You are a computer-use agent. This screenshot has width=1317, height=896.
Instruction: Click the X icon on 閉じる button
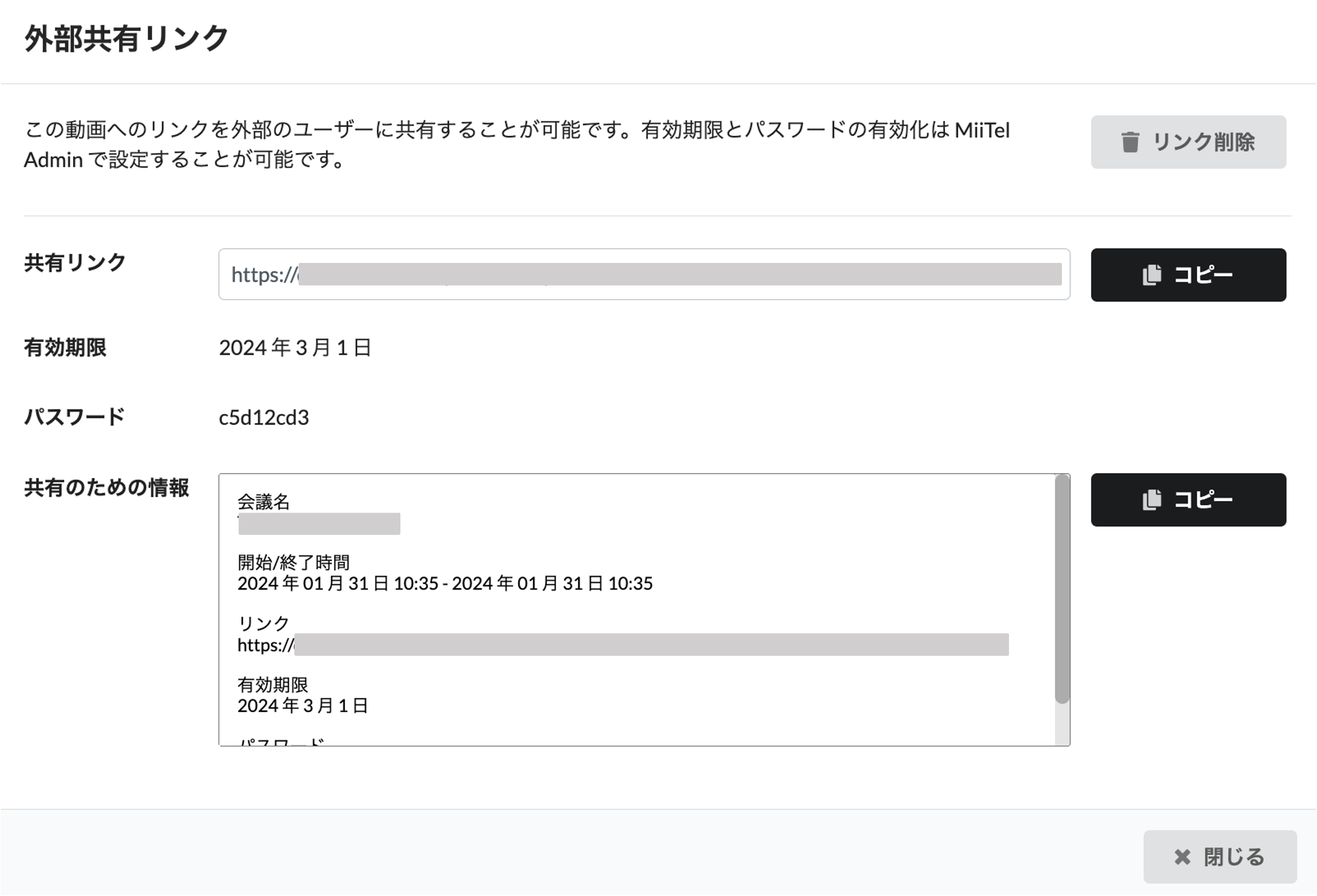point(1182,857)
